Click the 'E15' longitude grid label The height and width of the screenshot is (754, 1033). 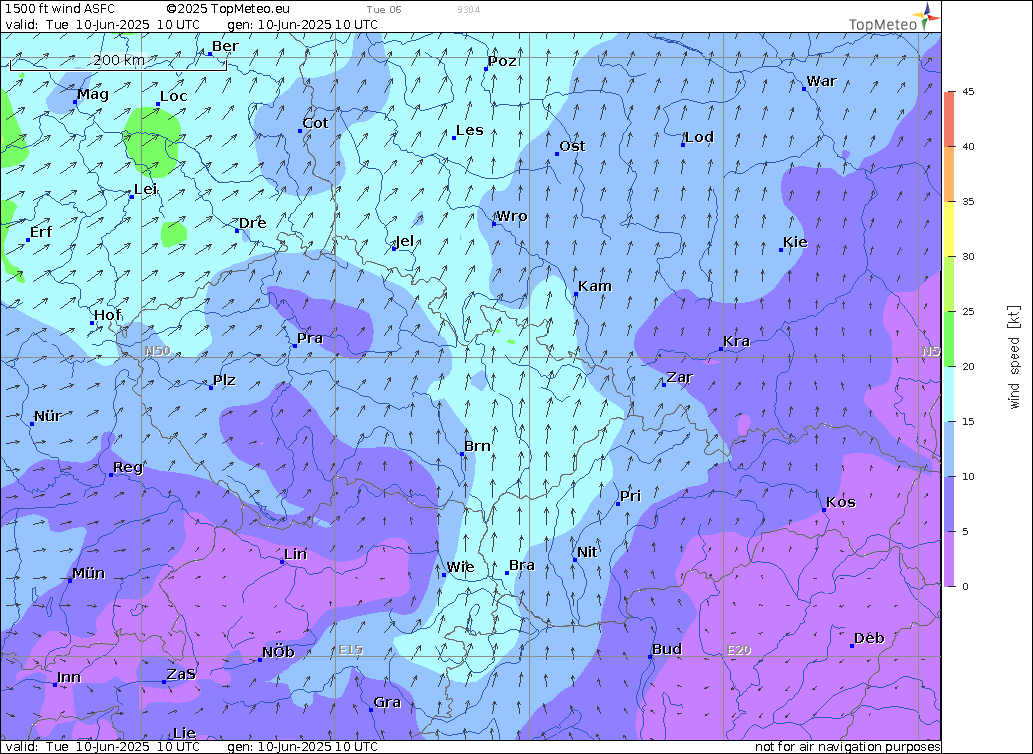pos(350,650)
